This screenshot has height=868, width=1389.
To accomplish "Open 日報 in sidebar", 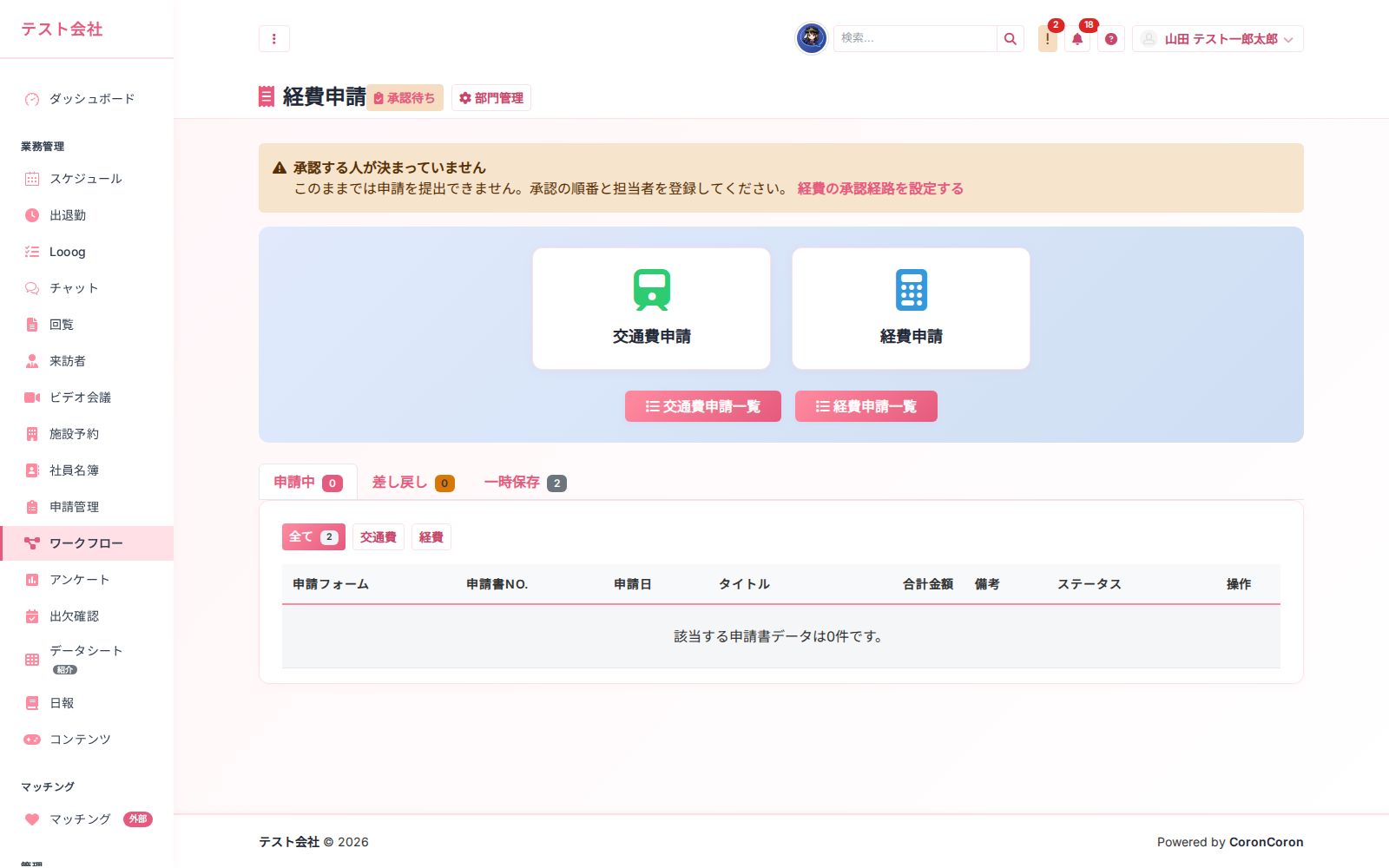I will click(87, 703).
